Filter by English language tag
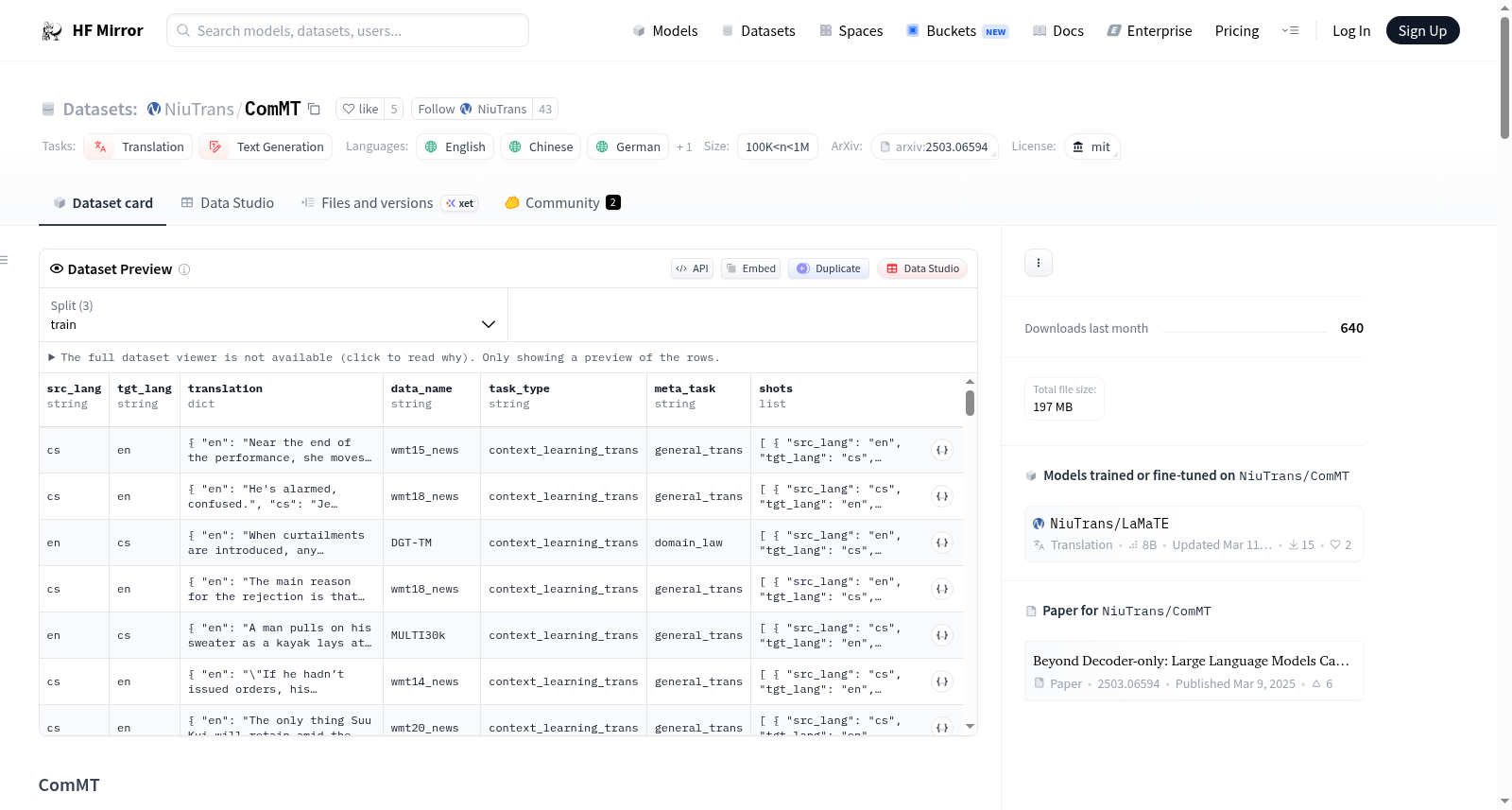1512x810 pixels. coord(455,146)
